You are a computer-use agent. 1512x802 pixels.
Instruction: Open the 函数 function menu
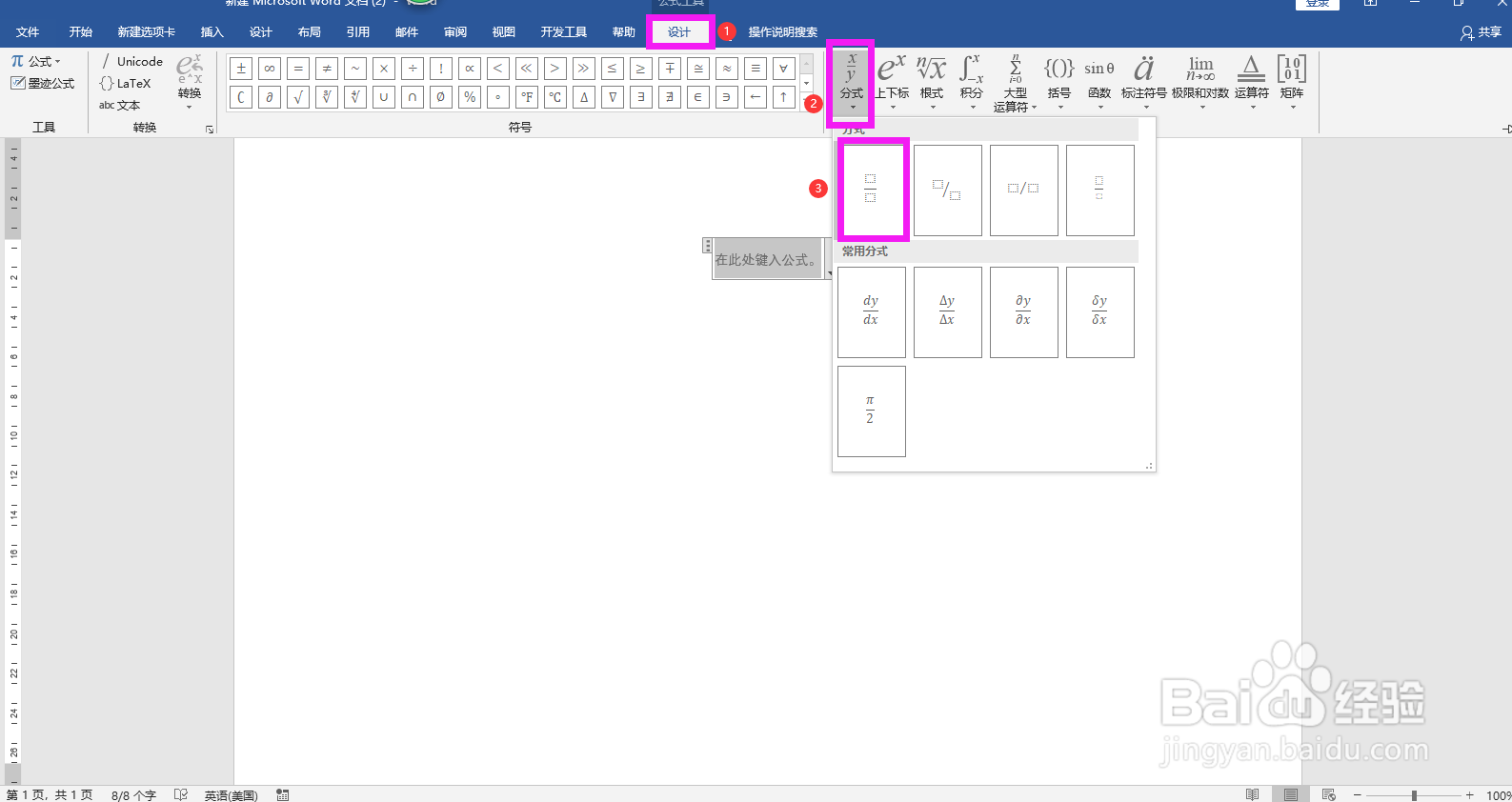click(x=1099, y=81)
